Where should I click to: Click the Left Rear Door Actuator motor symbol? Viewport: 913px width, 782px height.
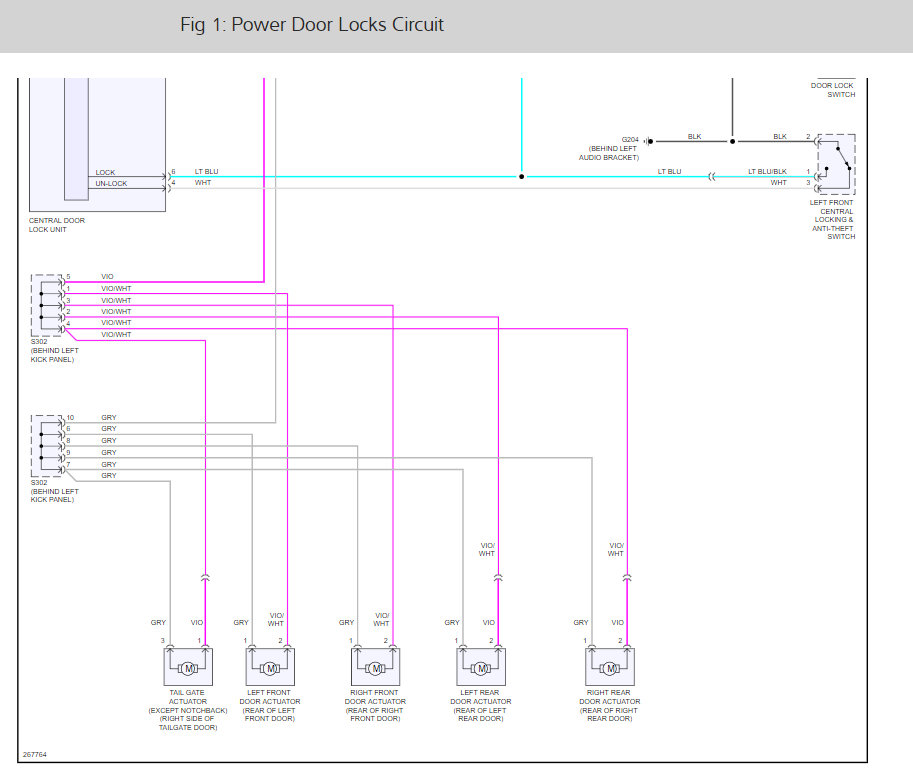point(481,667)
